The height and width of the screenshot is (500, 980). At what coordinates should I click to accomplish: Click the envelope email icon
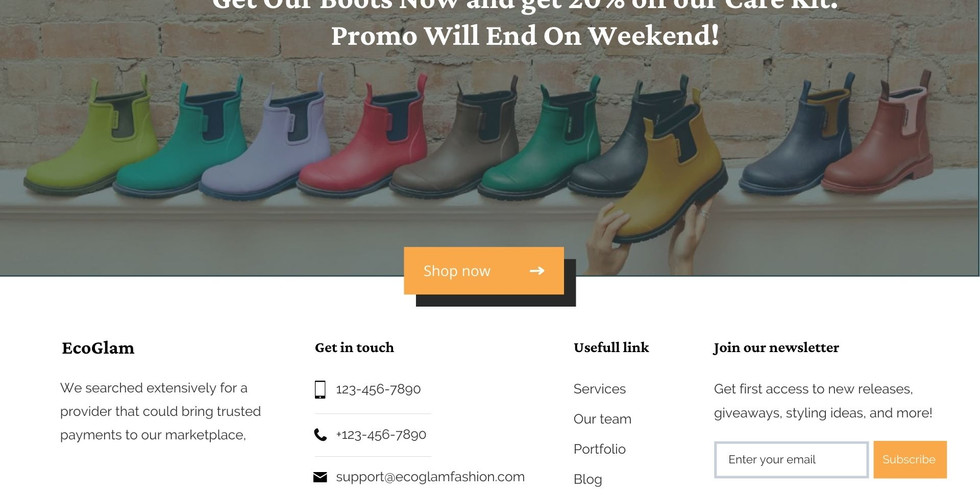[x=320, y=478]
